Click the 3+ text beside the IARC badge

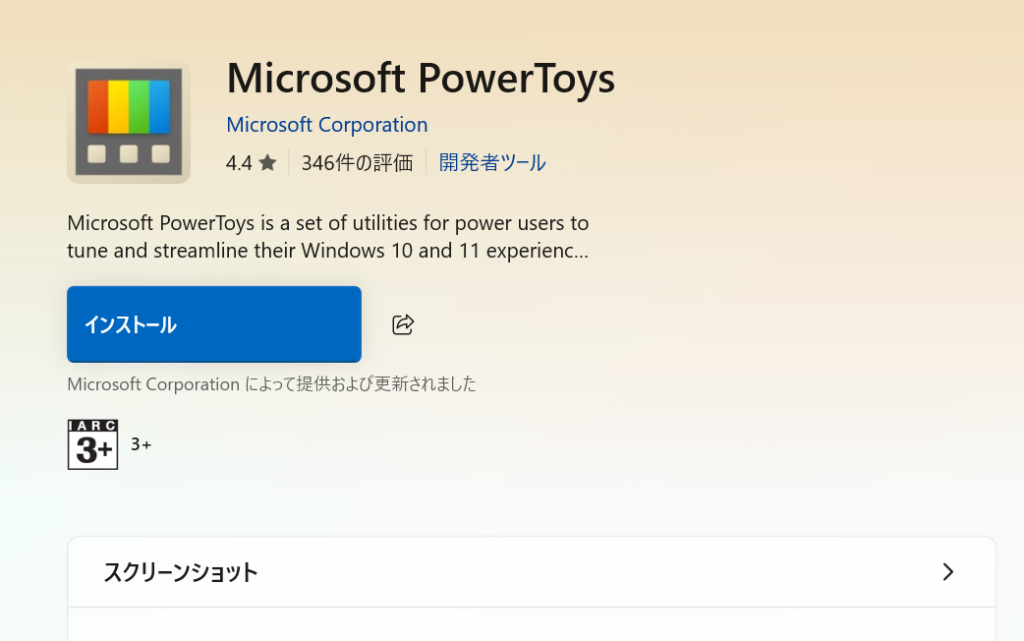pos(141,444)
